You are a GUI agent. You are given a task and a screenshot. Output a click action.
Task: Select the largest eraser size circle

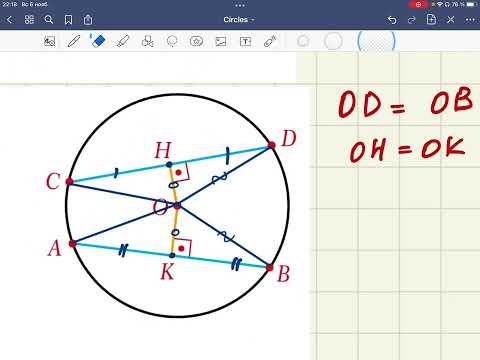pos(376,41)
